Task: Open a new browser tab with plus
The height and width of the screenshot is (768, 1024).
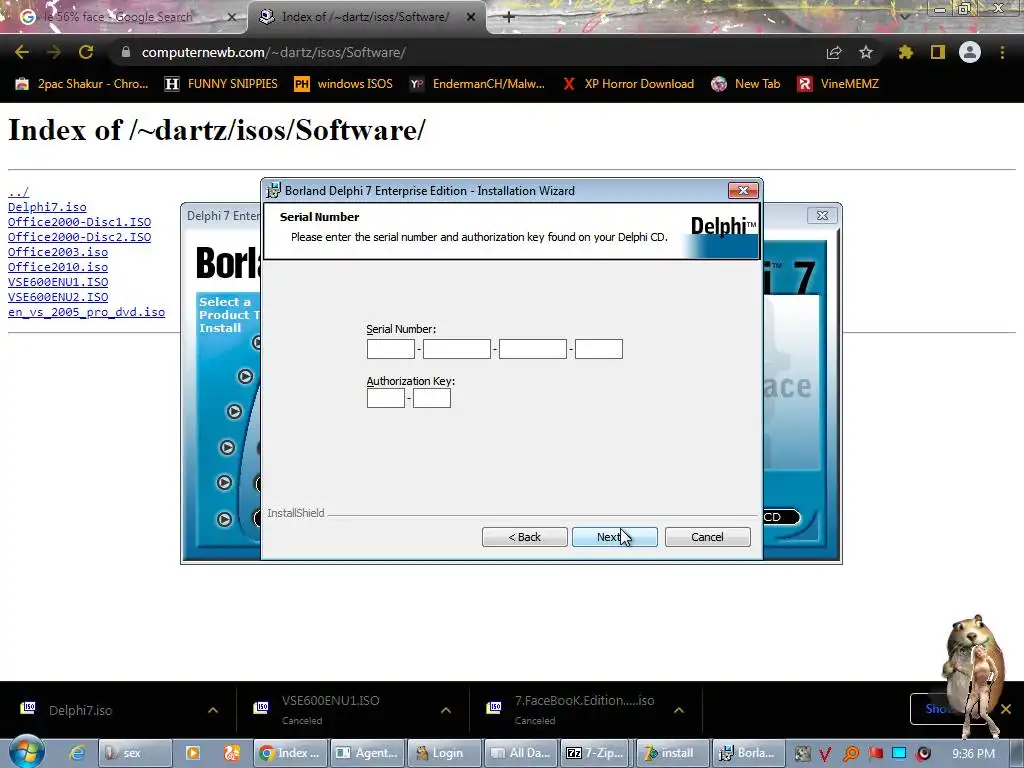Action: pos(509,17)
